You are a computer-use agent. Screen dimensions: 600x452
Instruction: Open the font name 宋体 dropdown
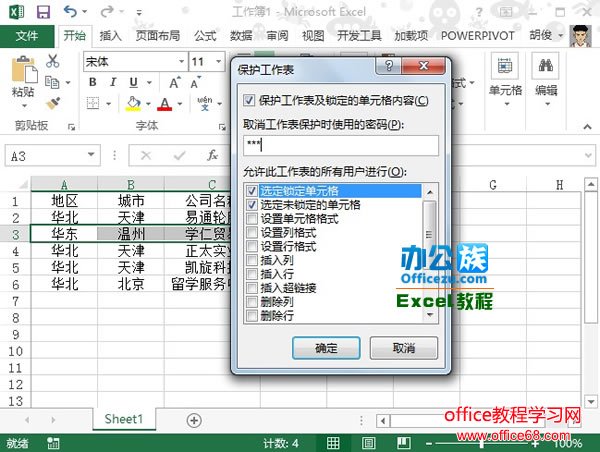[181, 61]
